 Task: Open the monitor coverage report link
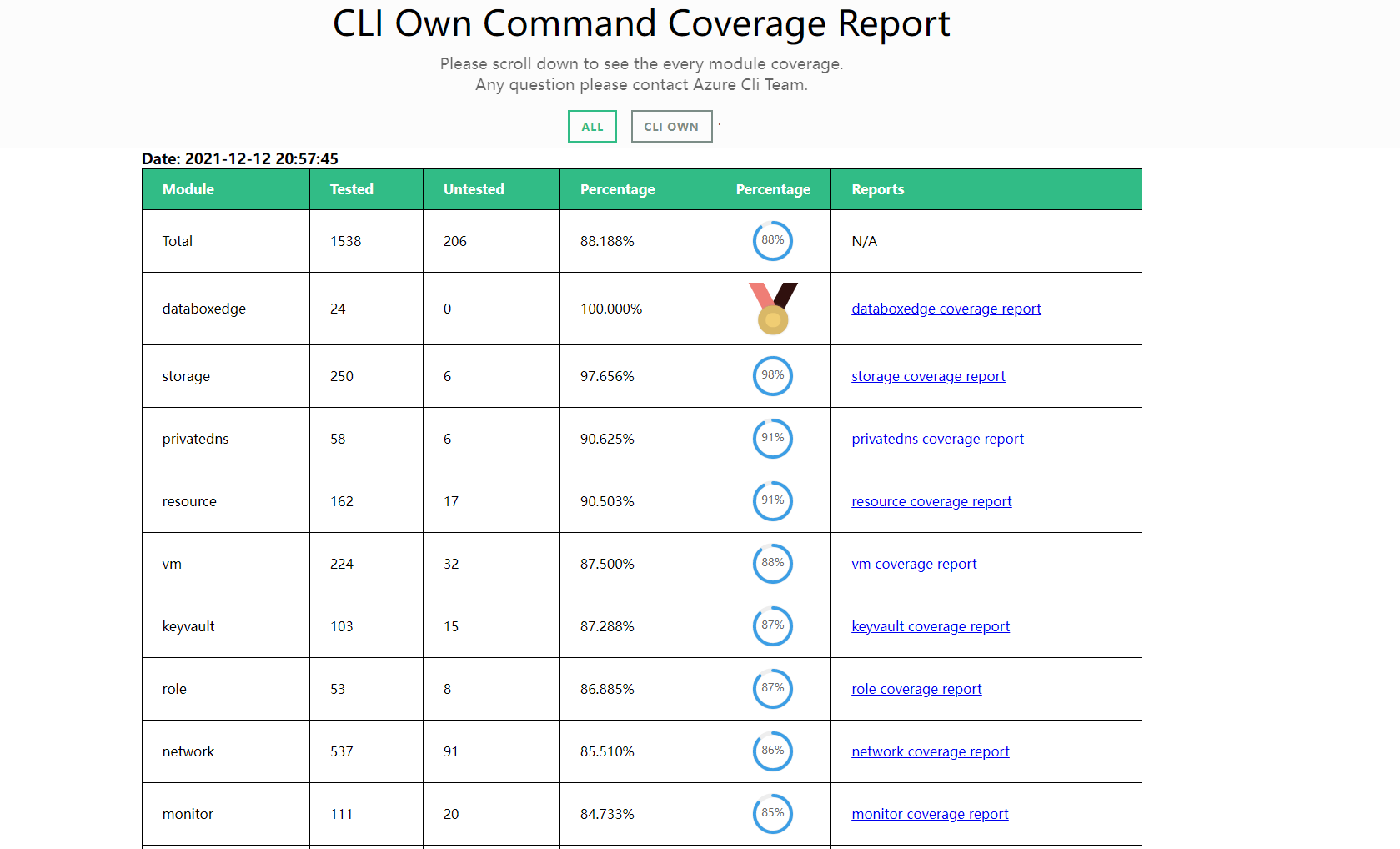coord(930,814)
